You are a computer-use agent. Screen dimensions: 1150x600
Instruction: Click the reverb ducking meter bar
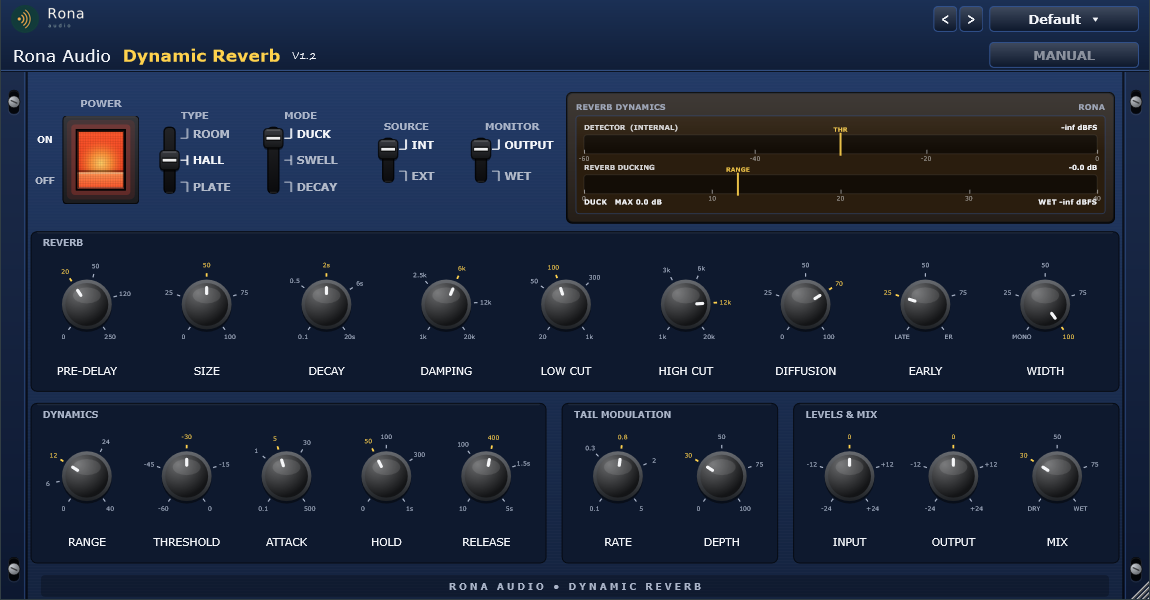point(840,184)
